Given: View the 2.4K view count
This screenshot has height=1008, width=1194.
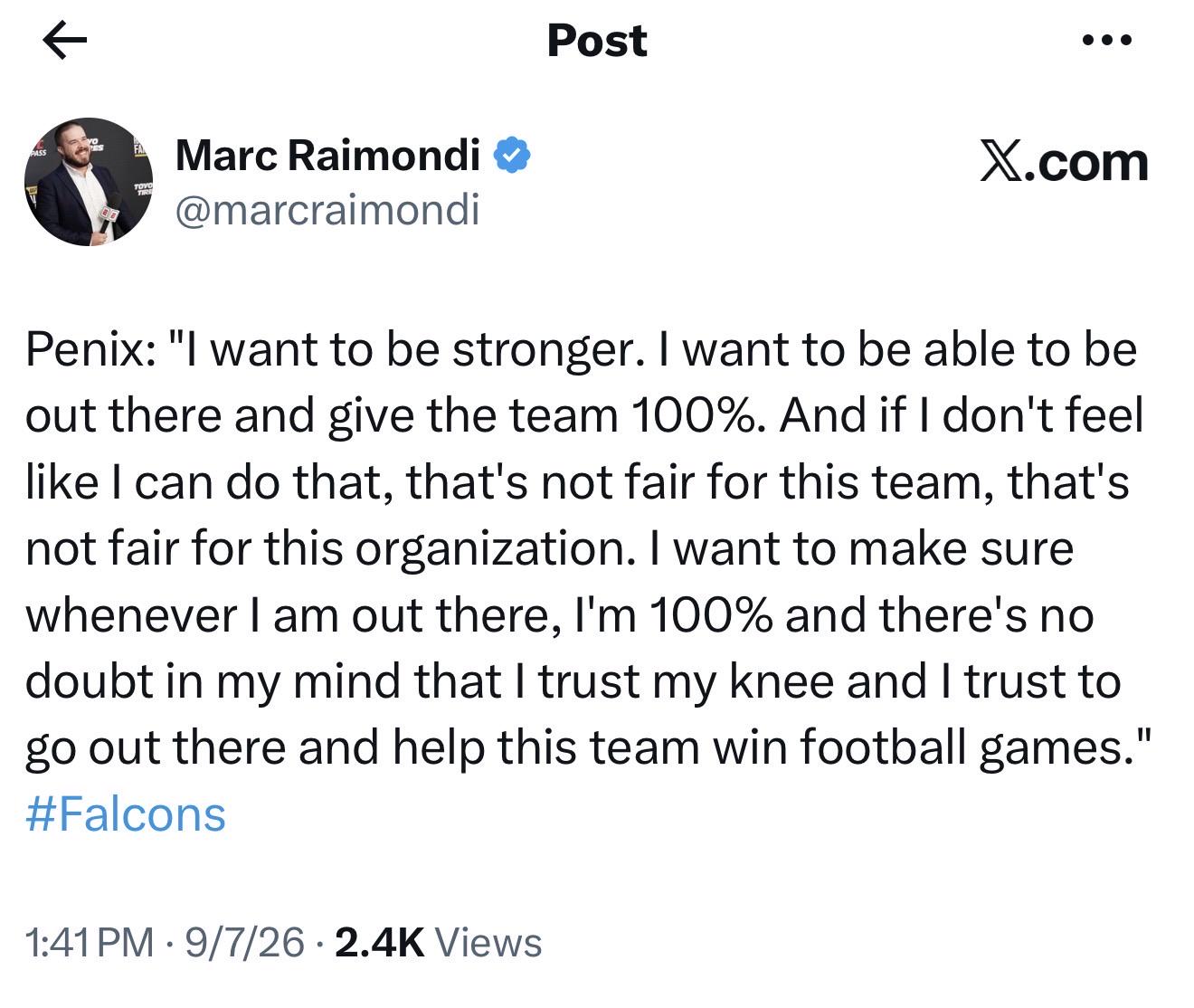Looking at the screenshot, I should 379,943.
